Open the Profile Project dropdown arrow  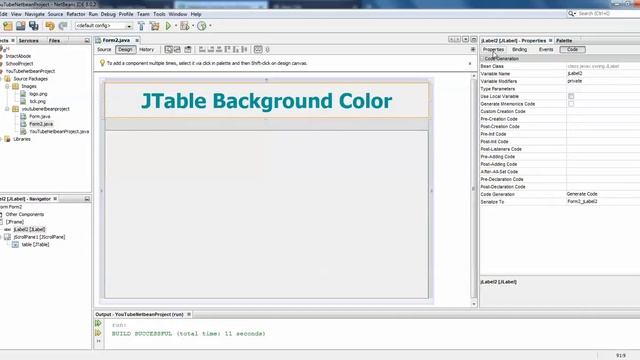[210, 26]
